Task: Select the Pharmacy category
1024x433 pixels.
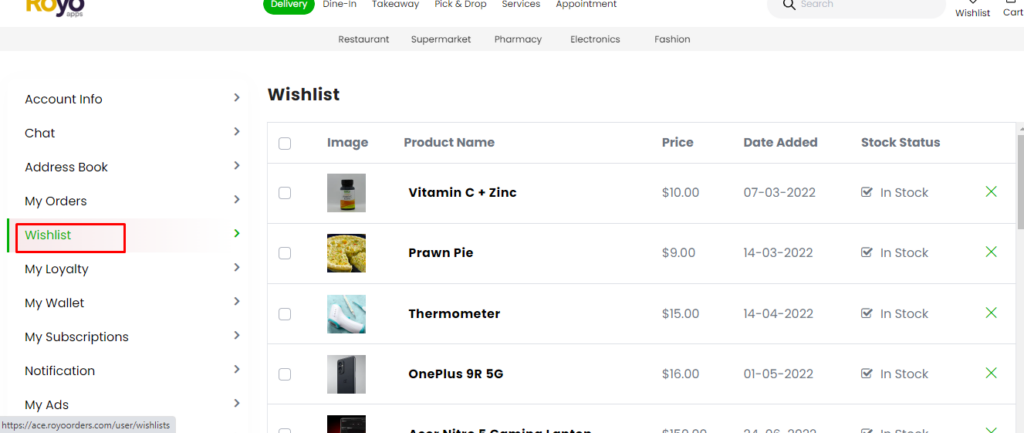Action: pyautogui.click(x=518, y=39)
